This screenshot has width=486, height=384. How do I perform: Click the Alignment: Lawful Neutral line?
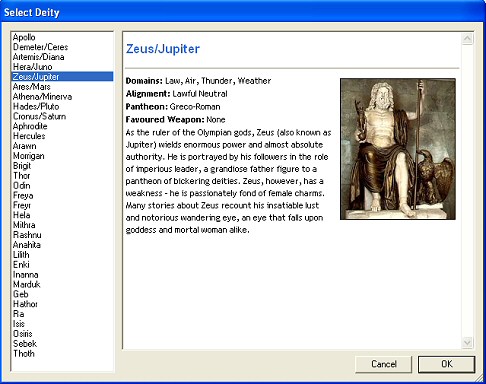[176, 94]
